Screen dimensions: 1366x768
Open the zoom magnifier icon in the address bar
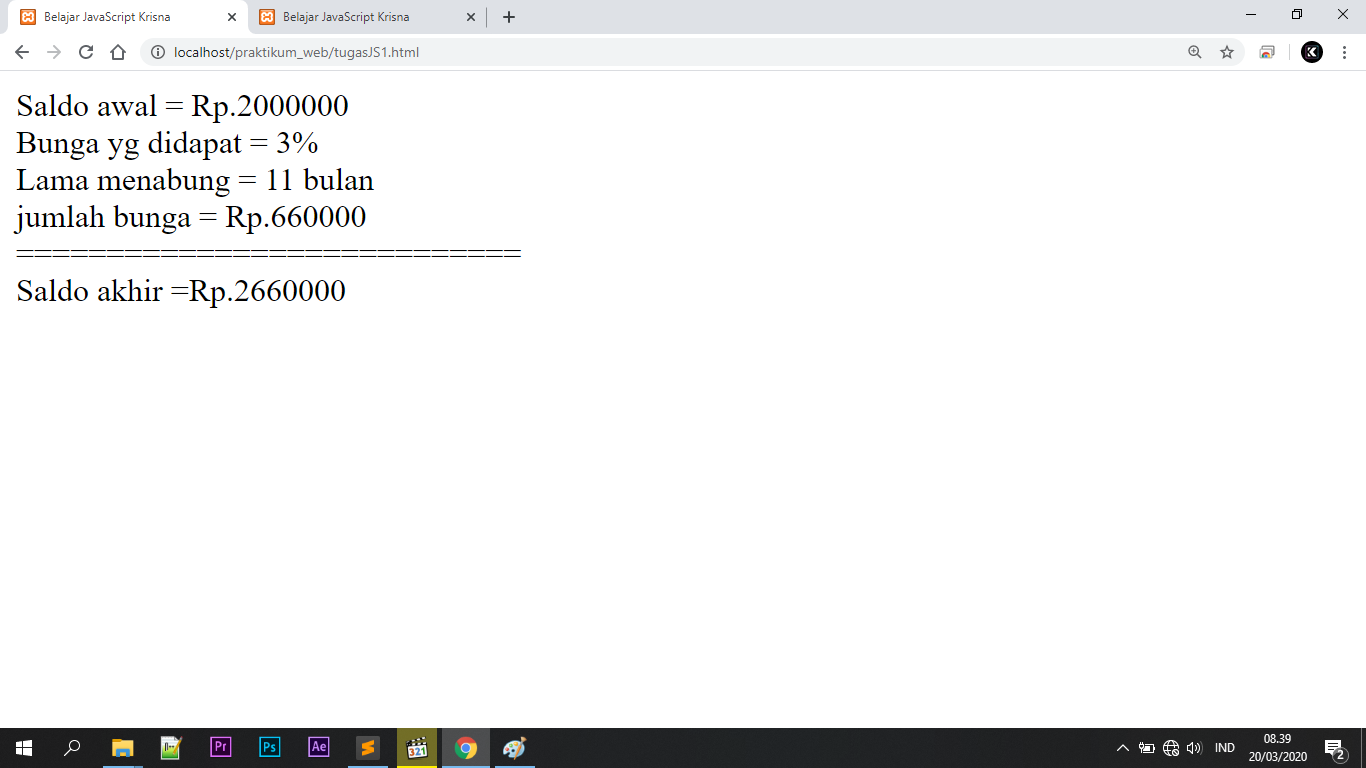coord(1195,52)
